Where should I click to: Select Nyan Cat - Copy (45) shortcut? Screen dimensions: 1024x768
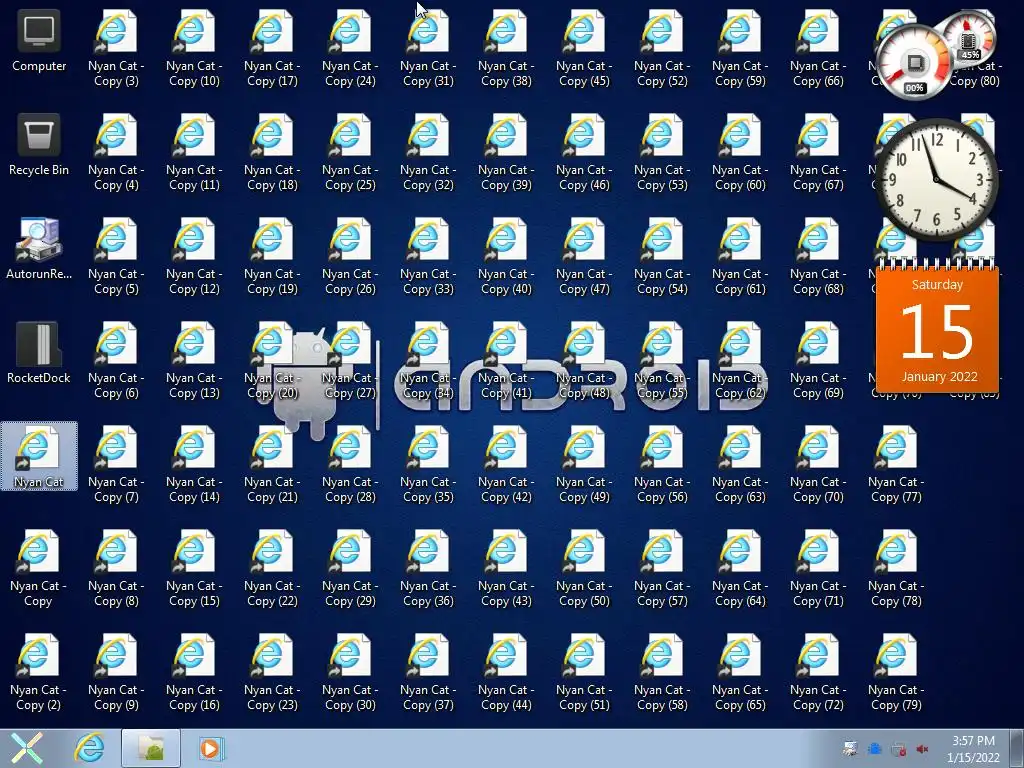click(x=584, y=48)
